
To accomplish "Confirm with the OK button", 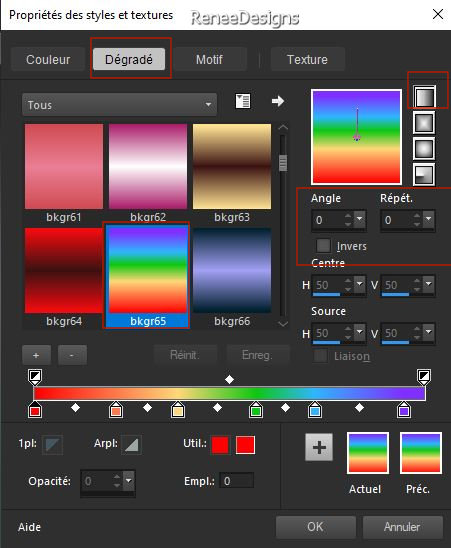I will [315, 527].
